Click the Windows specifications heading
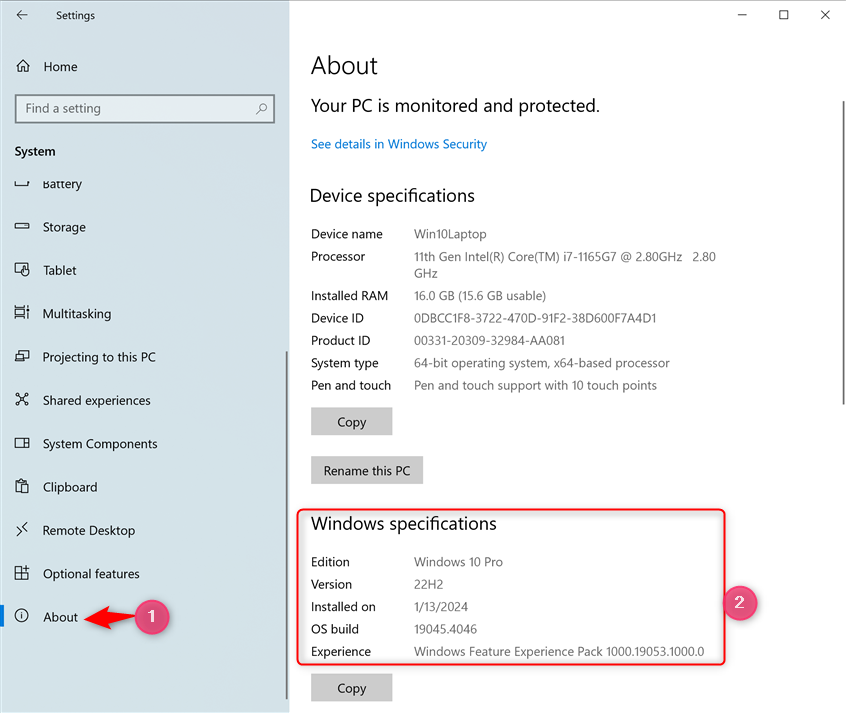The height and width of the screenshot is (713, 846). [x=404, y=524]
